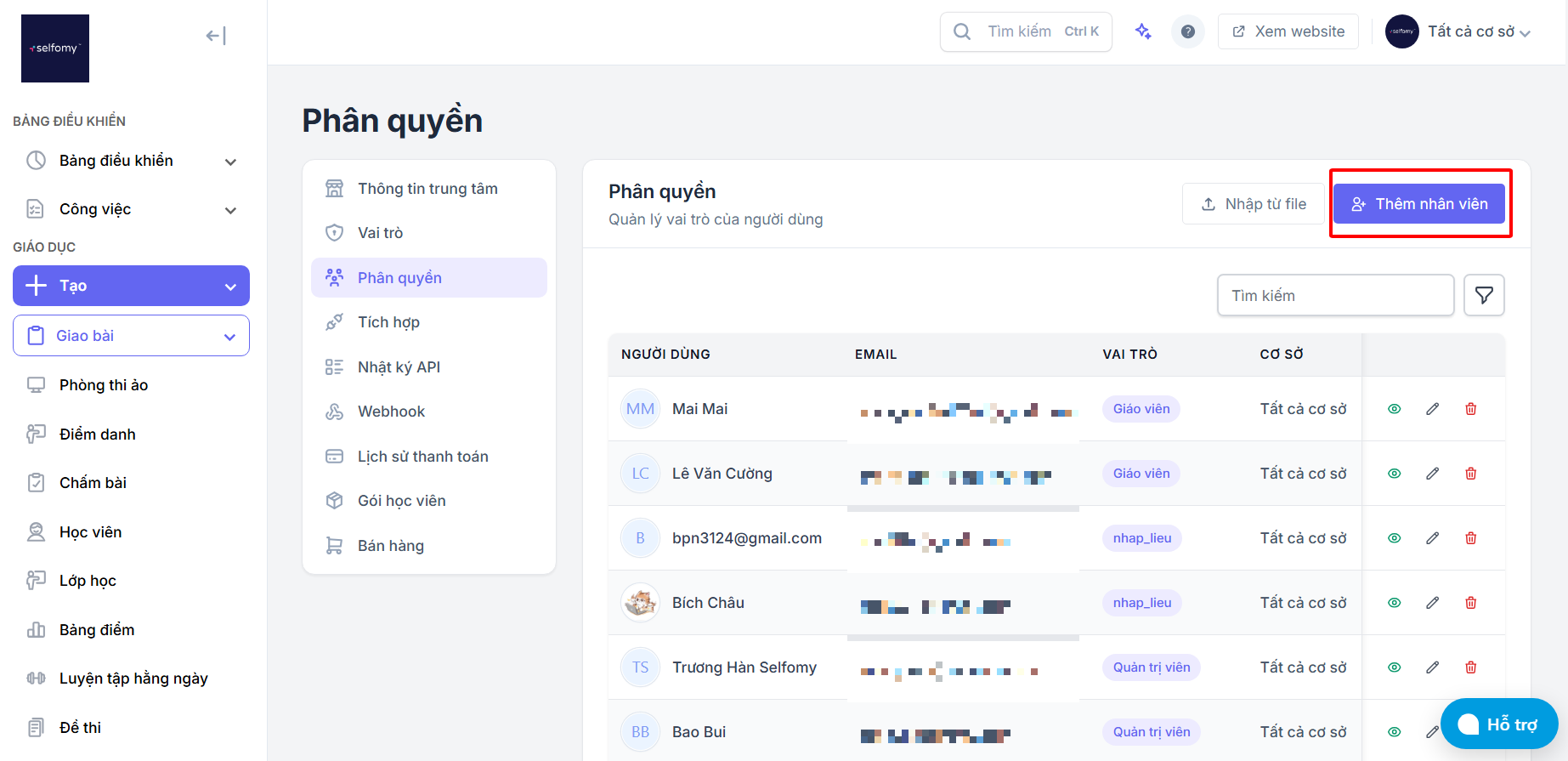This screenshot has height=761, width=1568.
Task: Open the Hỗ trợ chat bubble
Action: pos(1499,724)
